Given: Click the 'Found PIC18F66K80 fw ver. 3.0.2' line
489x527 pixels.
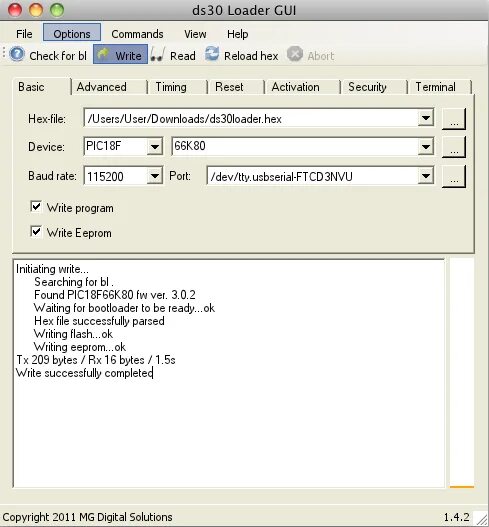Looking at the screenshot, I should [x=115, y=295].
